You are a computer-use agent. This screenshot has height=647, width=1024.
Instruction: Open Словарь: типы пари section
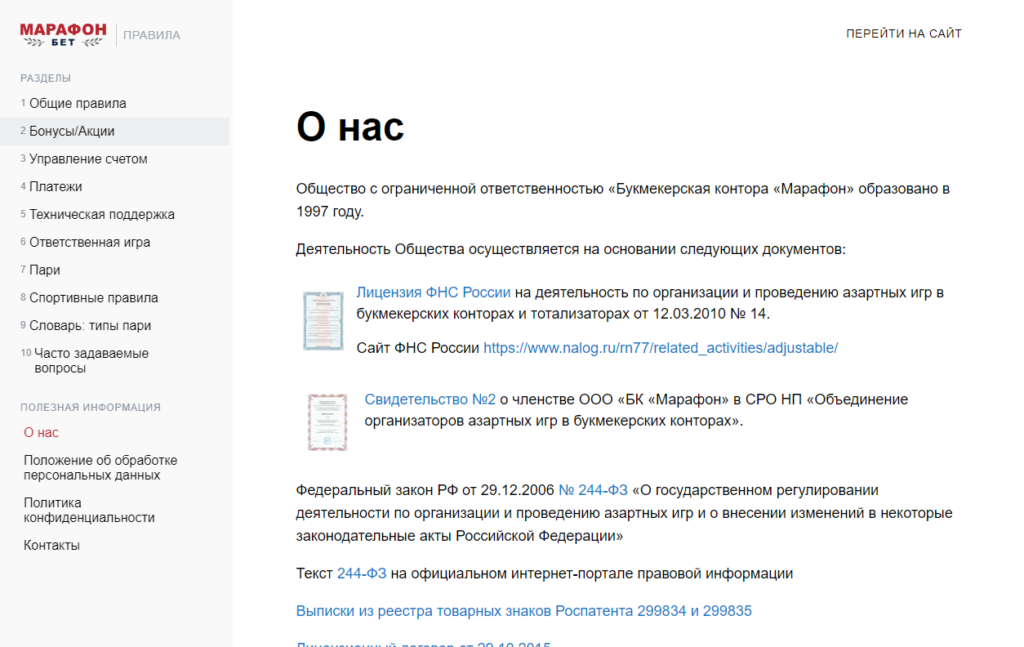[90, 325]
